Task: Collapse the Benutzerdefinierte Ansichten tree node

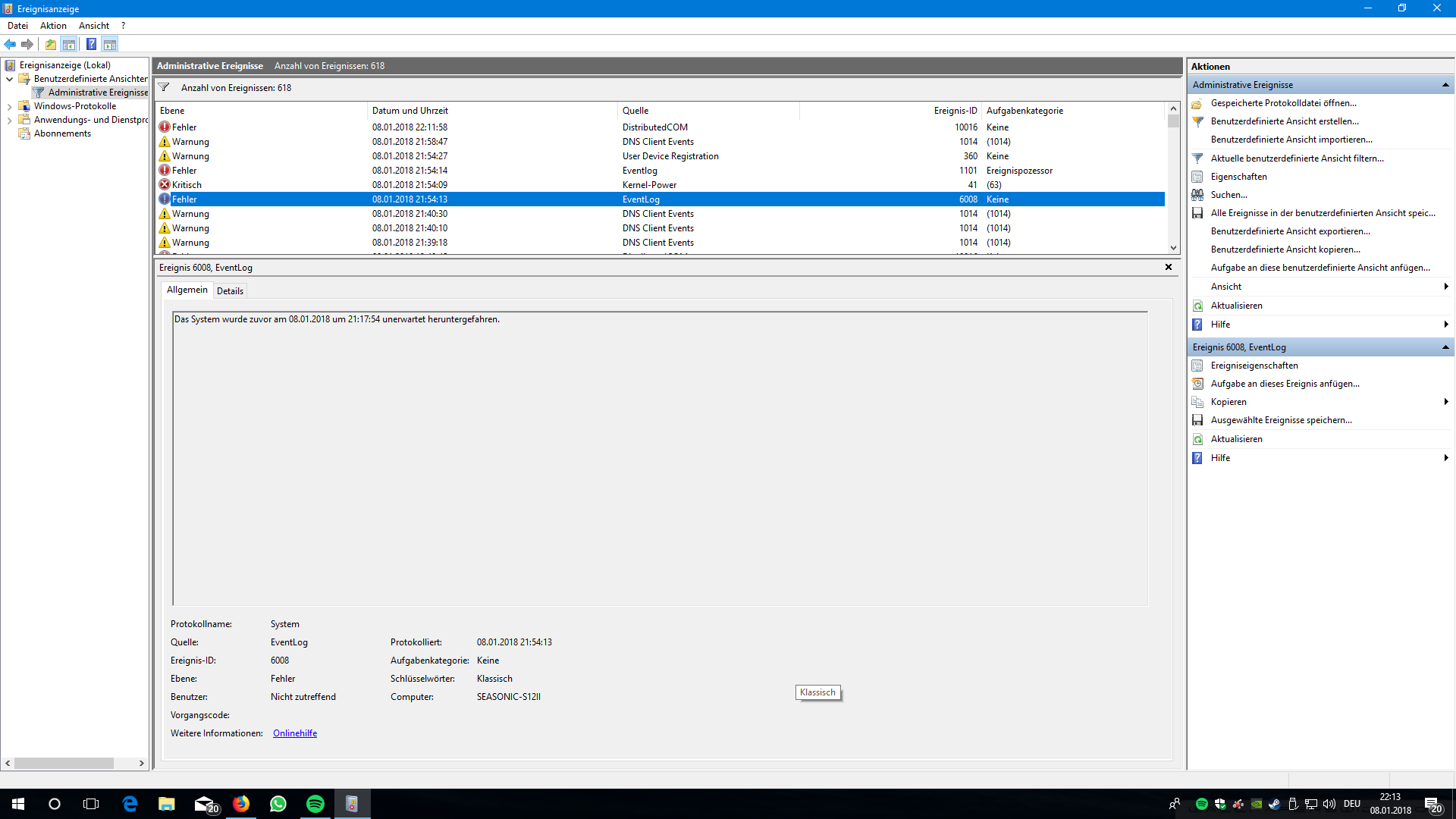Action: click(x=9, y=79)
